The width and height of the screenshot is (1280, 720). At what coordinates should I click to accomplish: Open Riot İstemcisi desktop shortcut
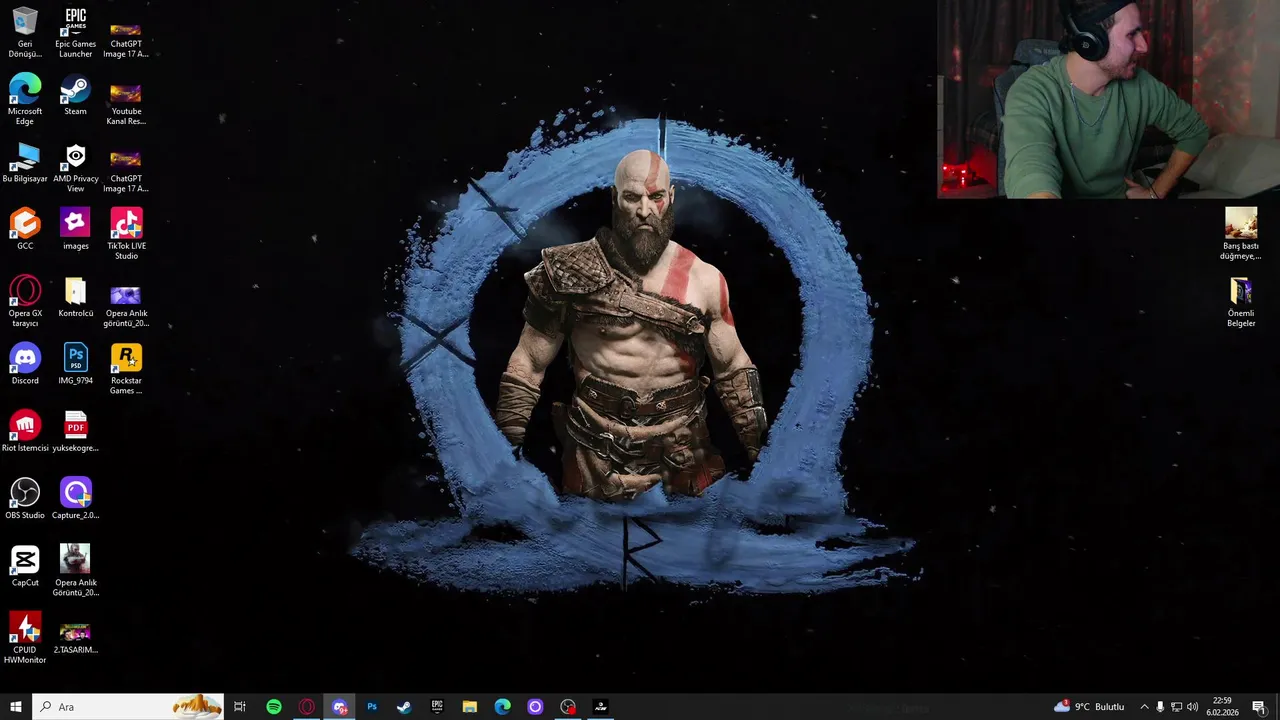25,432
